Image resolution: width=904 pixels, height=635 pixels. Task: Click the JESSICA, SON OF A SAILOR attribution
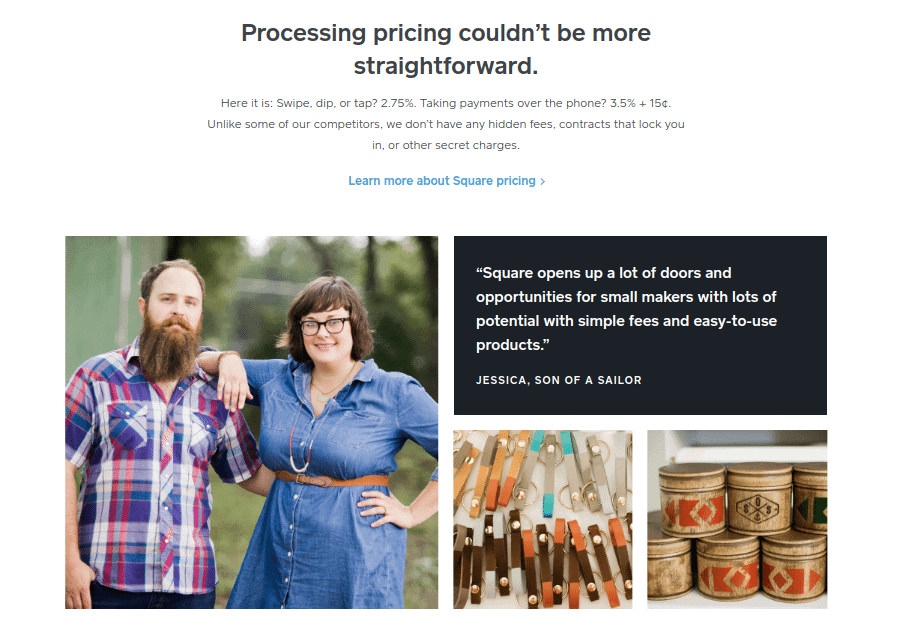coord(559,380)
